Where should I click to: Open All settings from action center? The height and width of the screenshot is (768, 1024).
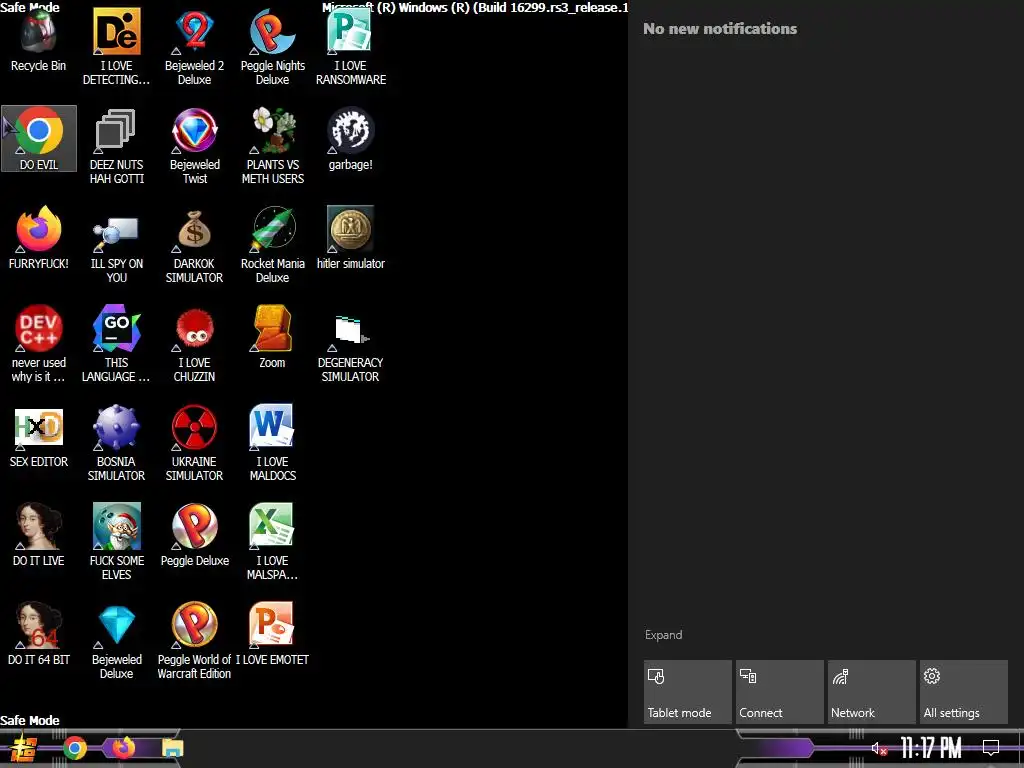[x=963, y=692]
